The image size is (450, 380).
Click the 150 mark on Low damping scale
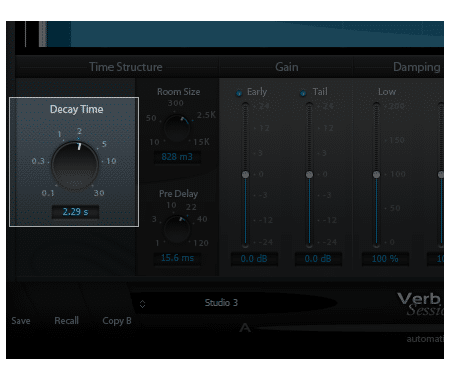pyautogui.click(x=397, y=140)
